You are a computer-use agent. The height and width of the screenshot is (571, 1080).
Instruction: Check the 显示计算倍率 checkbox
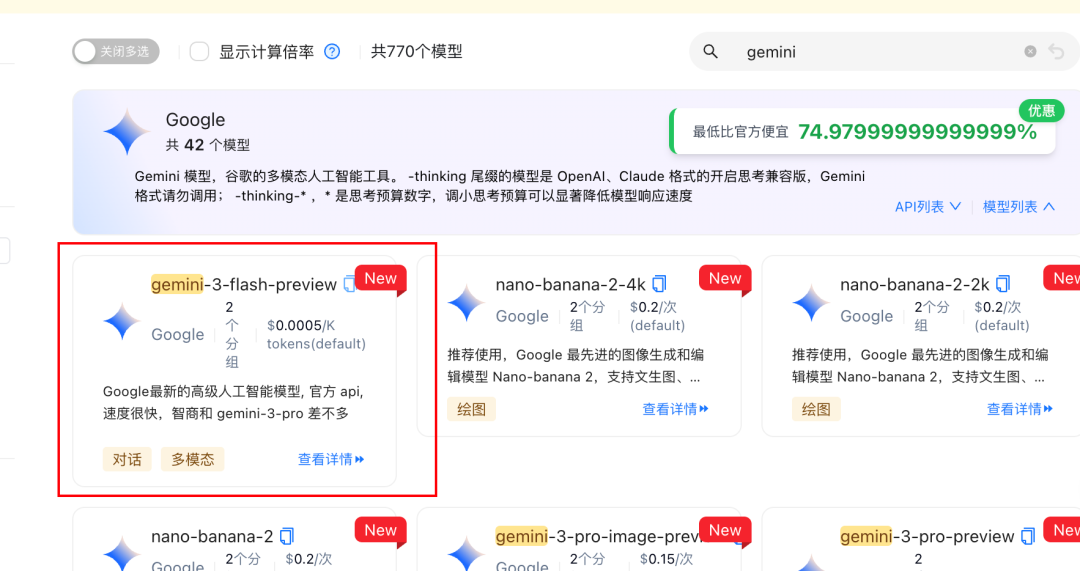click(x=199, y=52)
